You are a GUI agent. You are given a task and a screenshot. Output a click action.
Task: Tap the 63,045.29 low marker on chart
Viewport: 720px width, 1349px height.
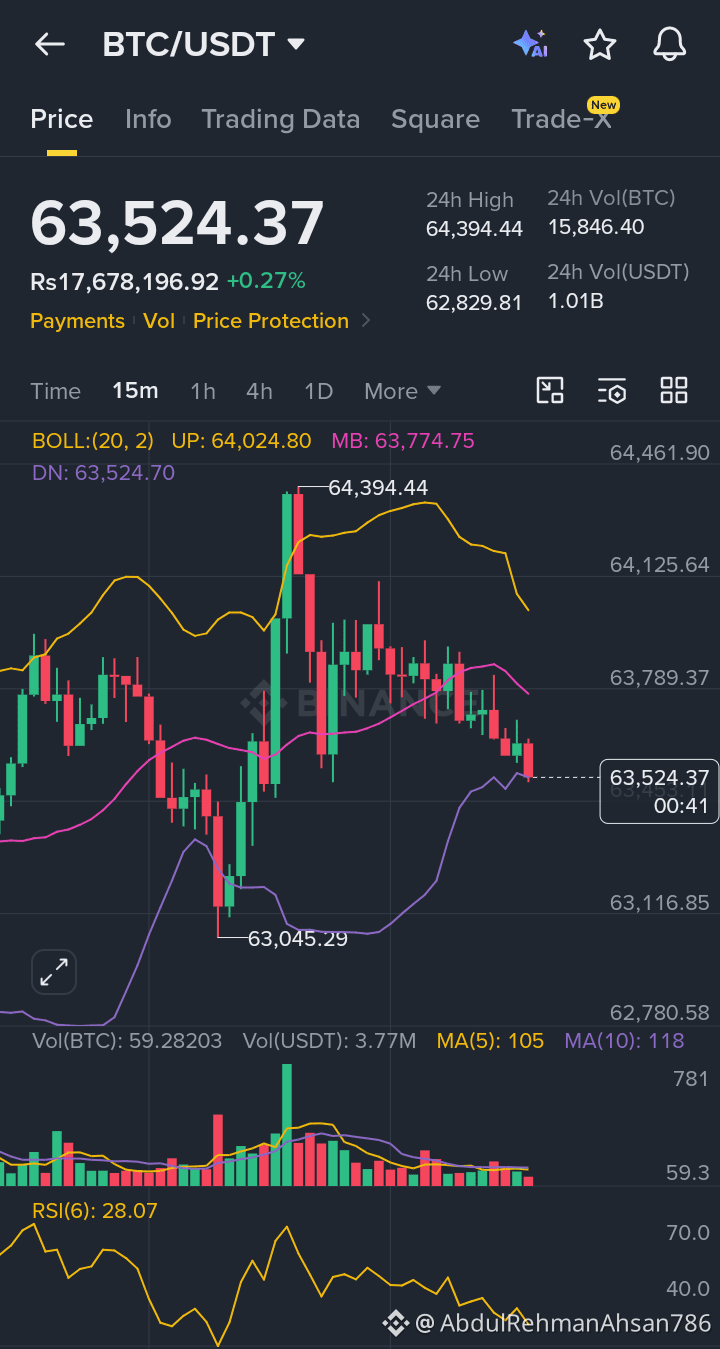(298, 939)
